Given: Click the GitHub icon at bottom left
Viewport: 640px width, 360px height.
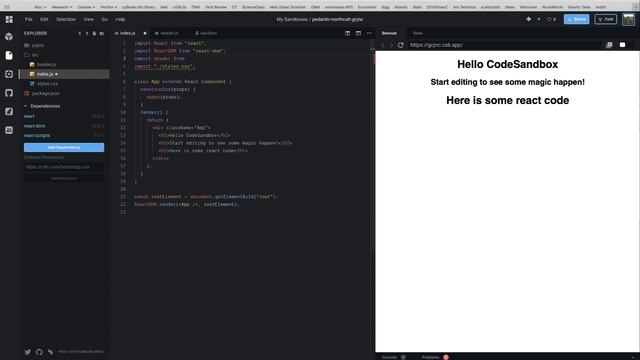Looking at the screenshot, I should (x=39, y=352).
